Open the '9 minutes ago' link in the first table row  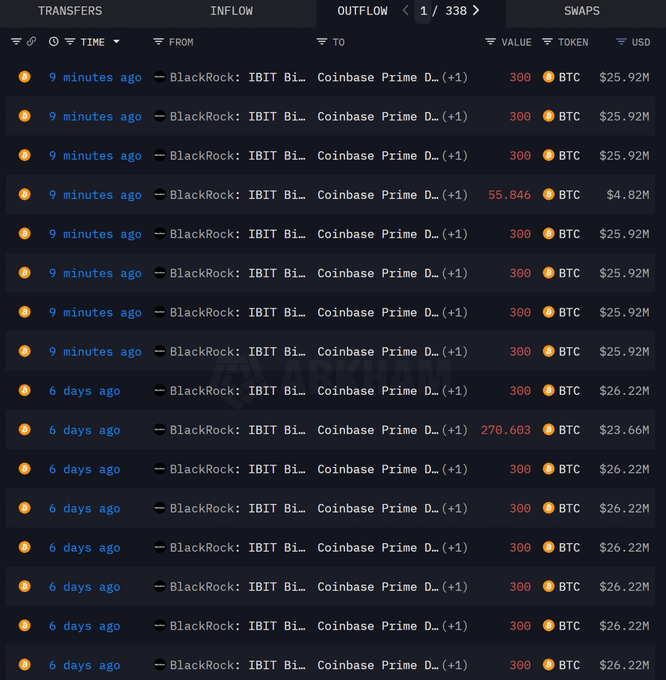(95, 77)
